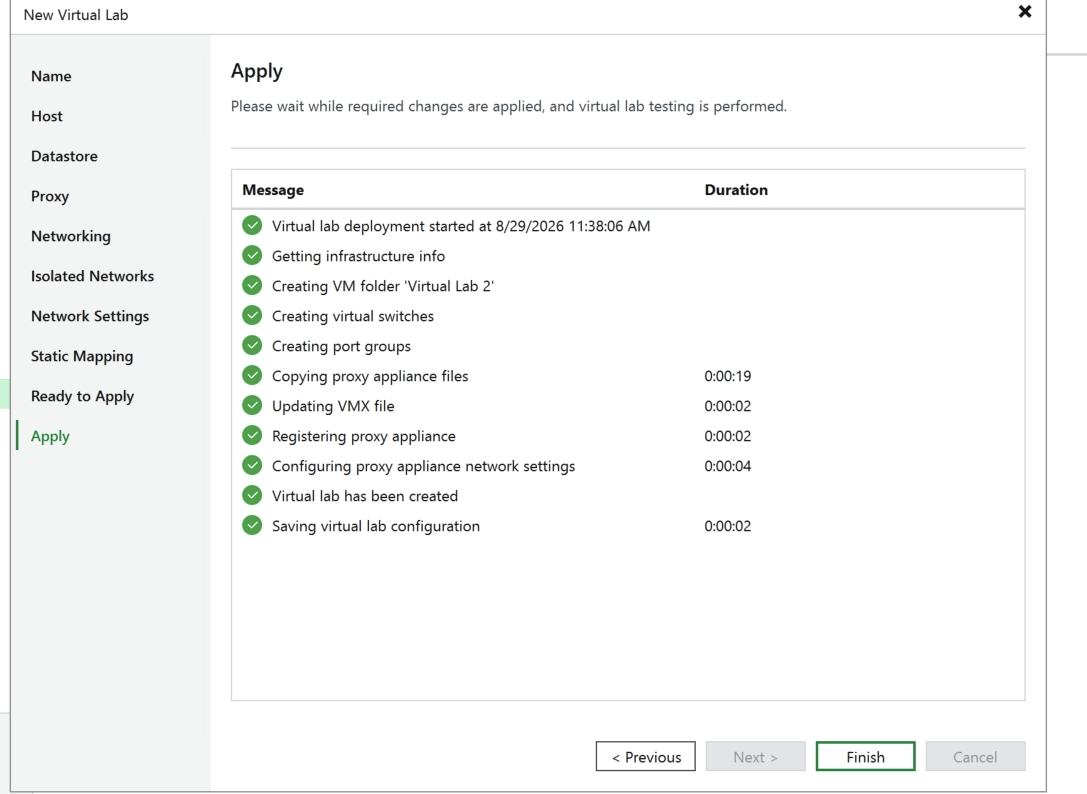Open the Static Mapping step
1087x794 pixels.
[x=82, y=356]
